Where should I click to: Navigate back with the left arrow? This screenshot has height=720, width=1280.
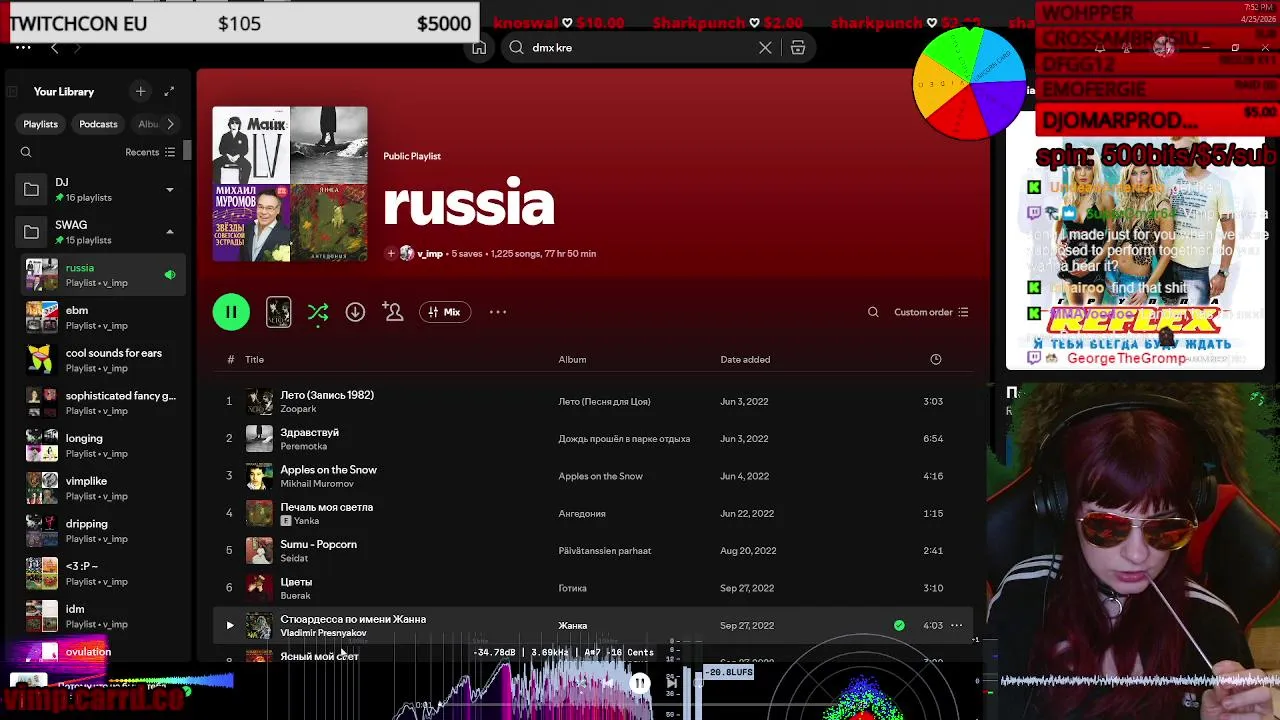55,47
